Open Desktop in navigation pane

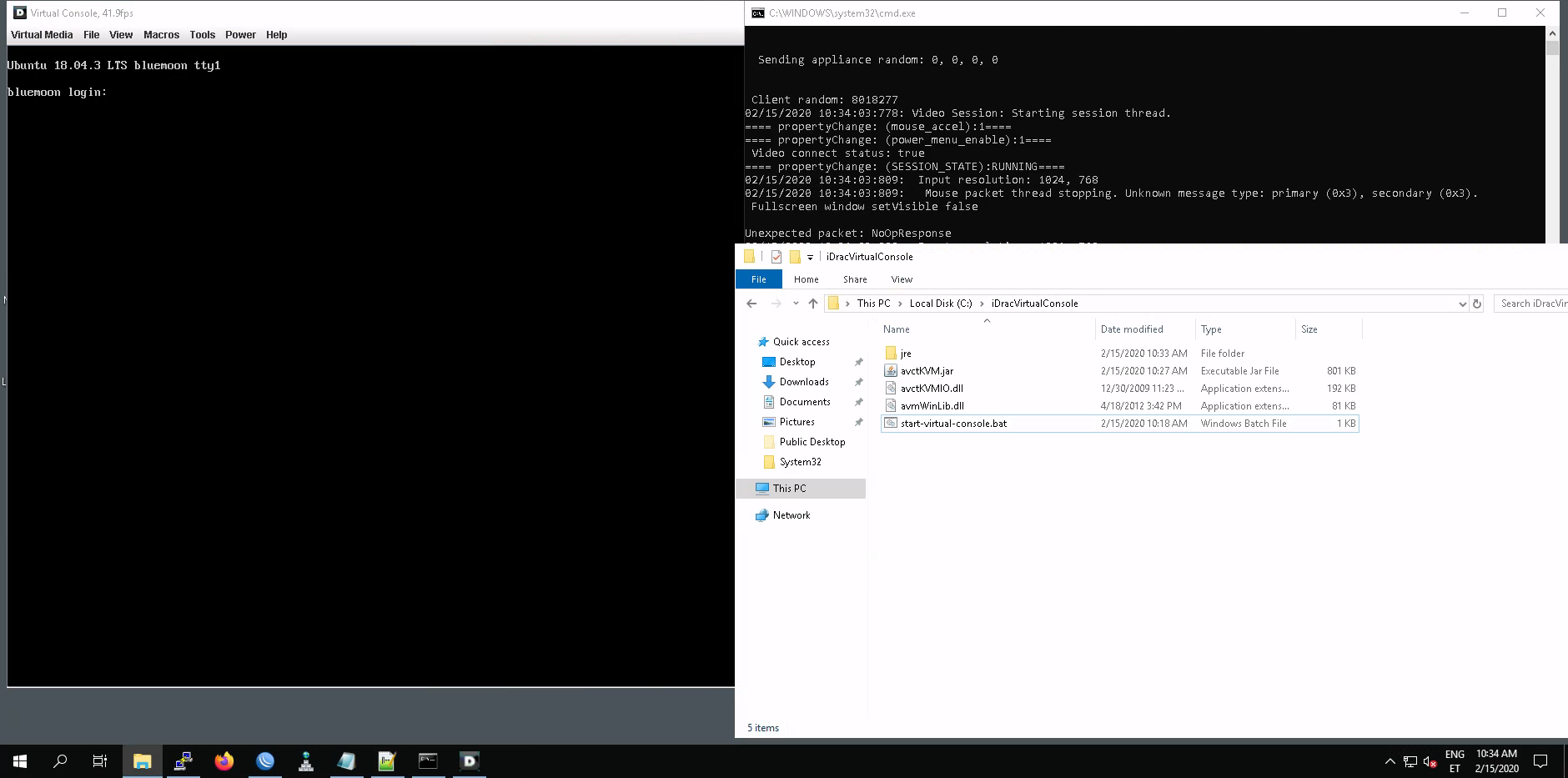[797, 362]
